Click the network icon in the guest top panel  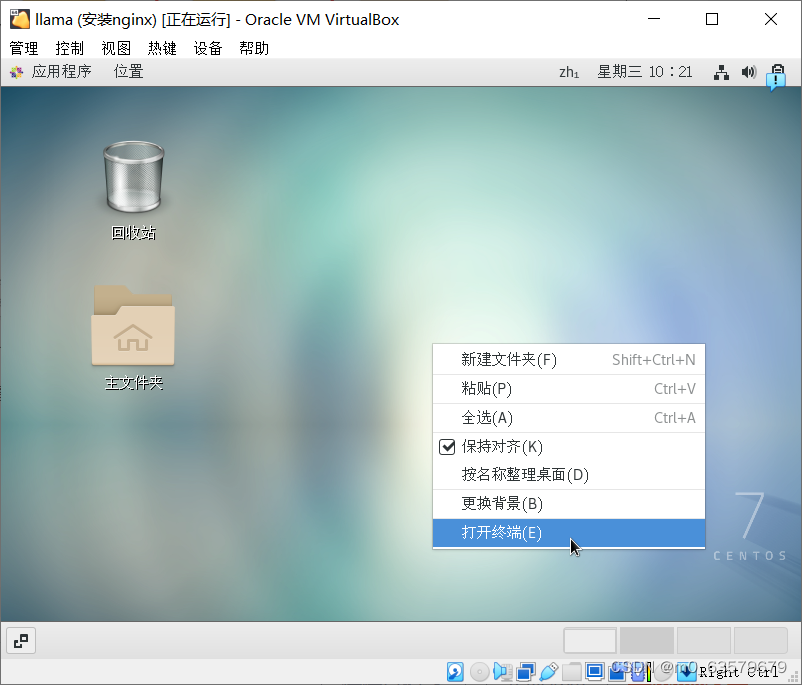point(721,72)
